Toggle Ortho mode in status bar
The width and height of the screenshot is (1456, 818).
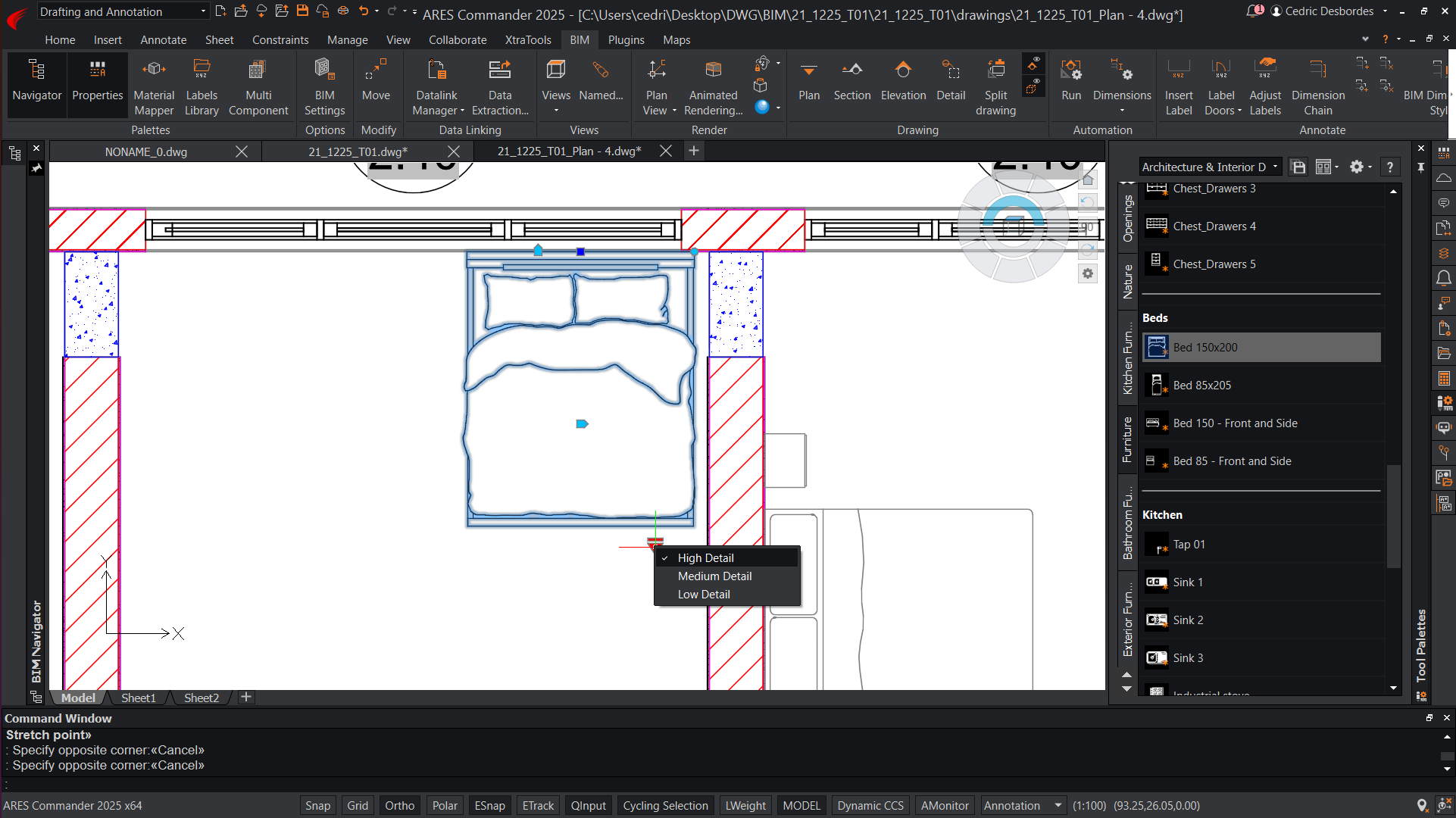[399, 805]
